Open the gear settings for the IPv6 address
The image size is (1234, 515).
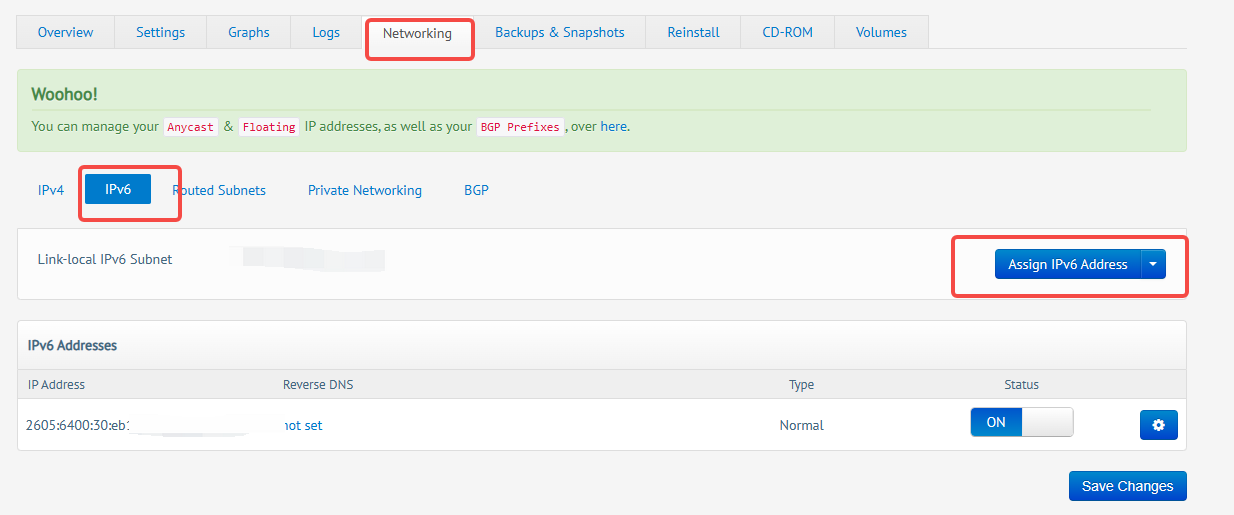pos(1158,425)
